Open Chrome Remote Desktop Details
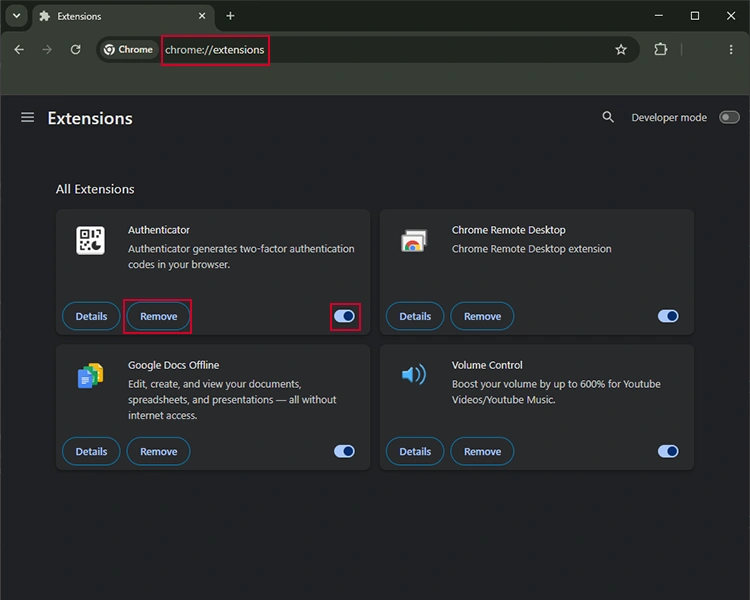This screenshot has height=600, width=750. pyautogui.click(x=415, y=316)
